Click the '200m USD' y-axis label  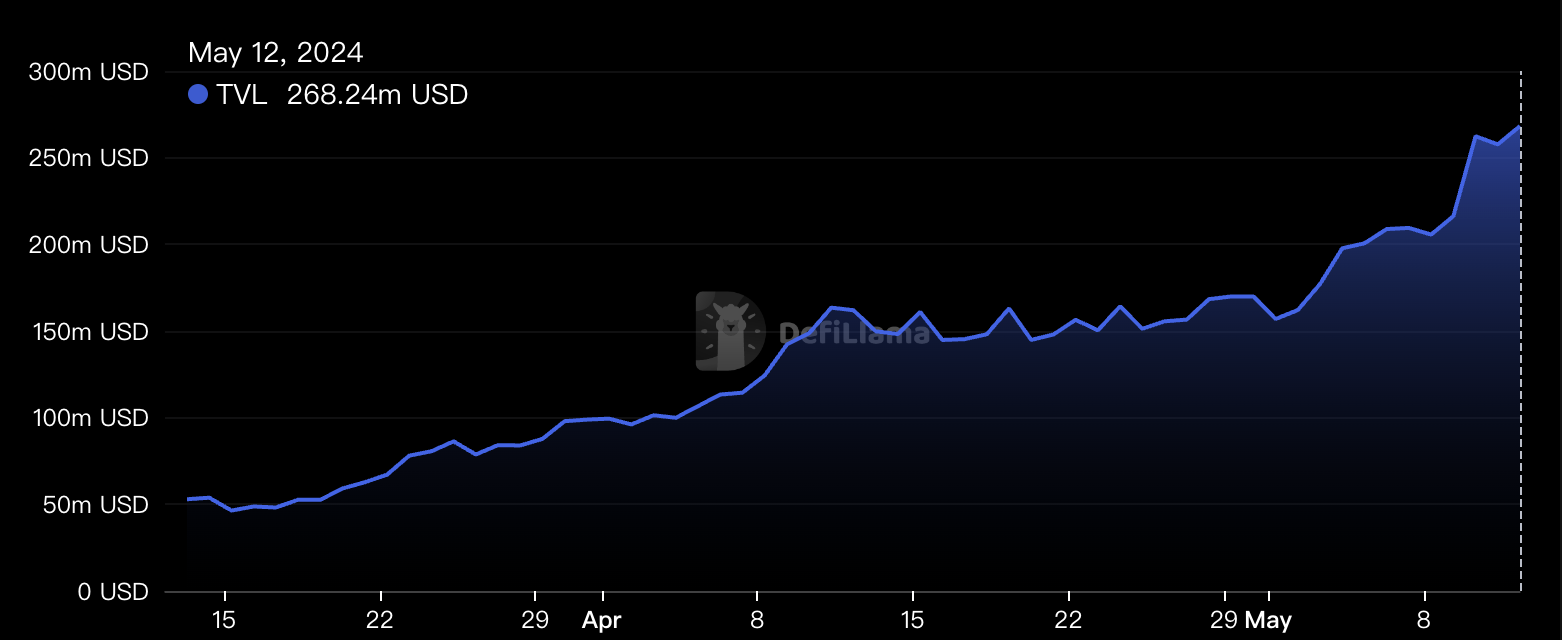pos(88,245)
